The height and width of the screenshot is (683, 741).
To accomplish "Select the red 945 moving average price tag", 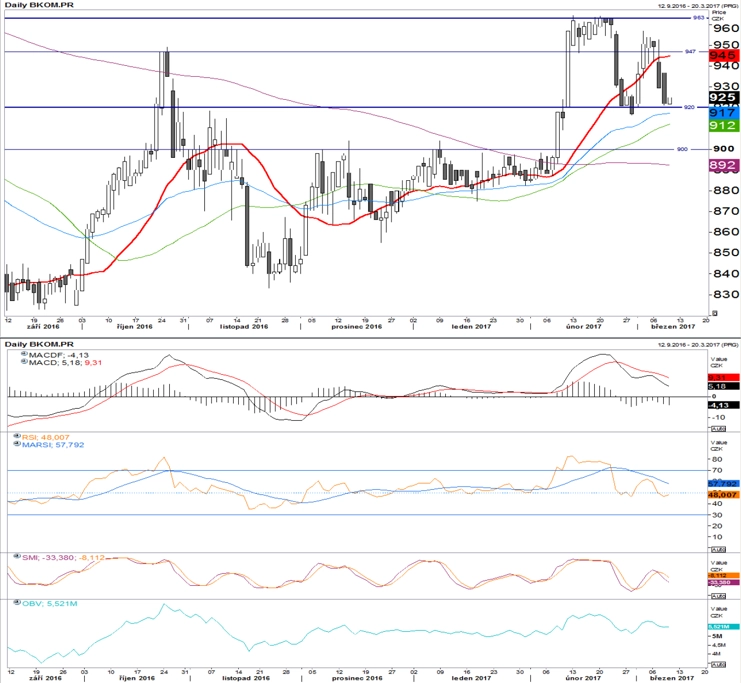I will [724, 55].
